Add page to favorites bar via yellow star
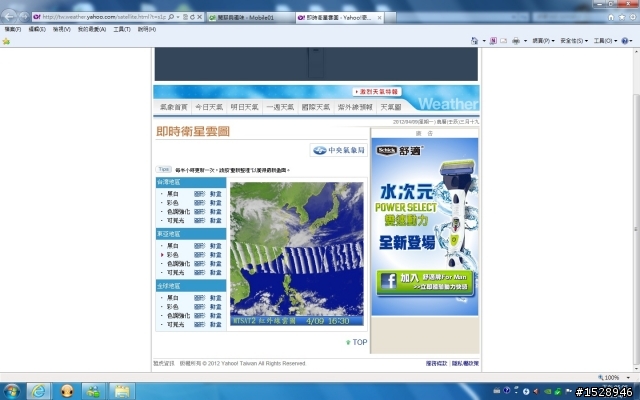Image resolution: width=640 pixels, height=400 pixels. pos(6,41)
